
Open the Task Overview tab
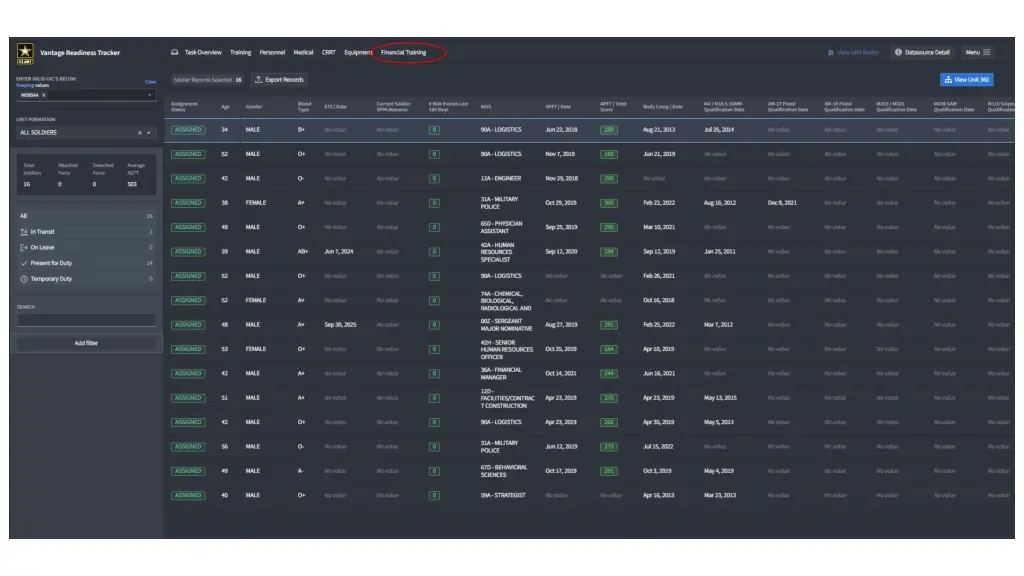(203, 52)
